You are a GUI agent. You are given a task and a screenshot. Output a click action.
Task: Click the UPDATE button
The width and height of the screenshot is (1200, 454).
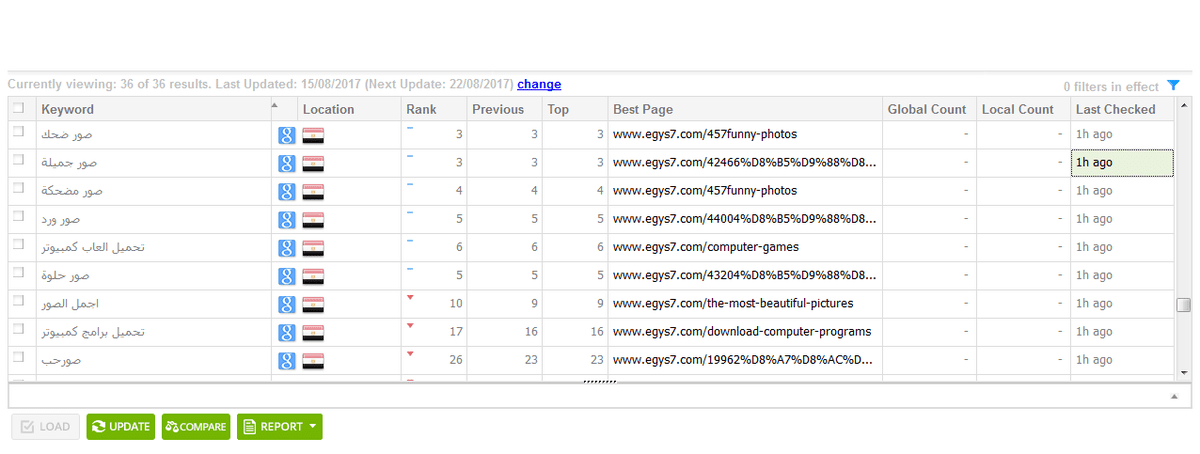coord(121,427)
